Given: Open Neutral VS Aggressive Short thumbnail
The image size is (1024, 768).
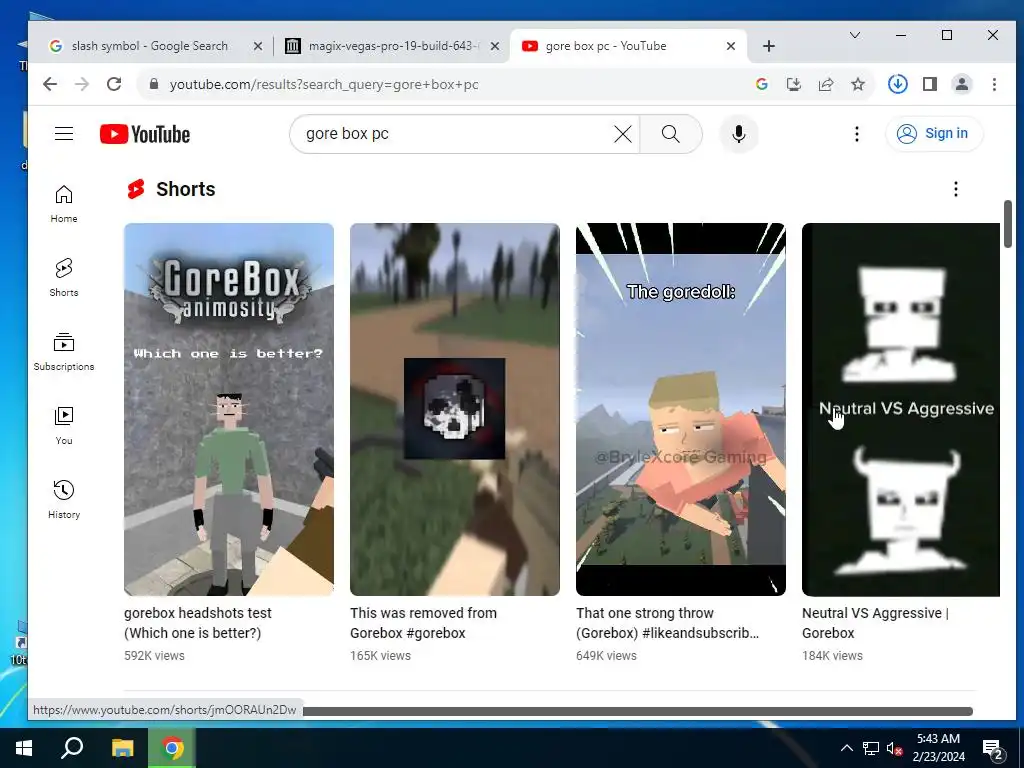Looking at the screenshot, I should coord(901,409).
